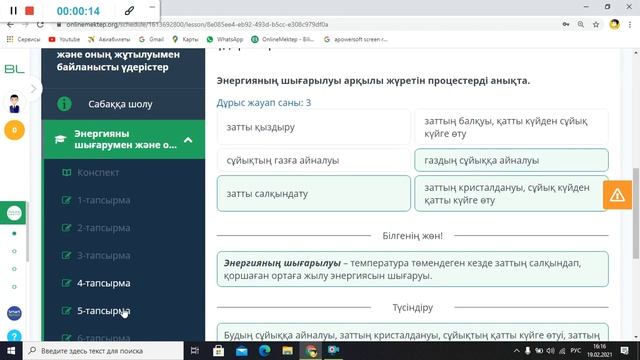The width and height of the screenshot is (640, 360).
Task: Show hidden system tray icons chevron
Action: pos(516,351)
